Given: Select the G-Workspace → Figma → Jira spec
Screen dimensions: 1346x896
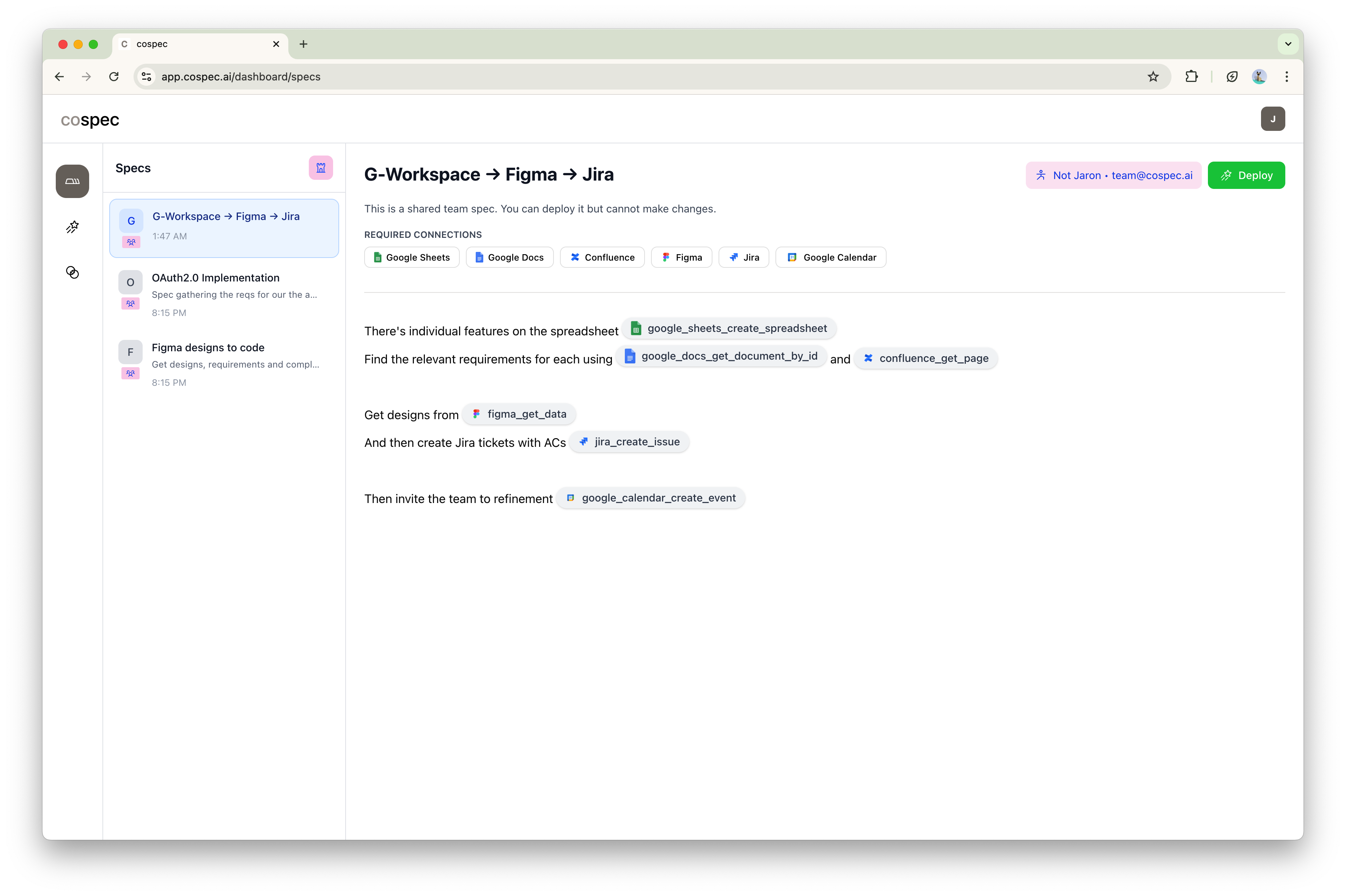Looking at the screenshot, I should point(224,228).
